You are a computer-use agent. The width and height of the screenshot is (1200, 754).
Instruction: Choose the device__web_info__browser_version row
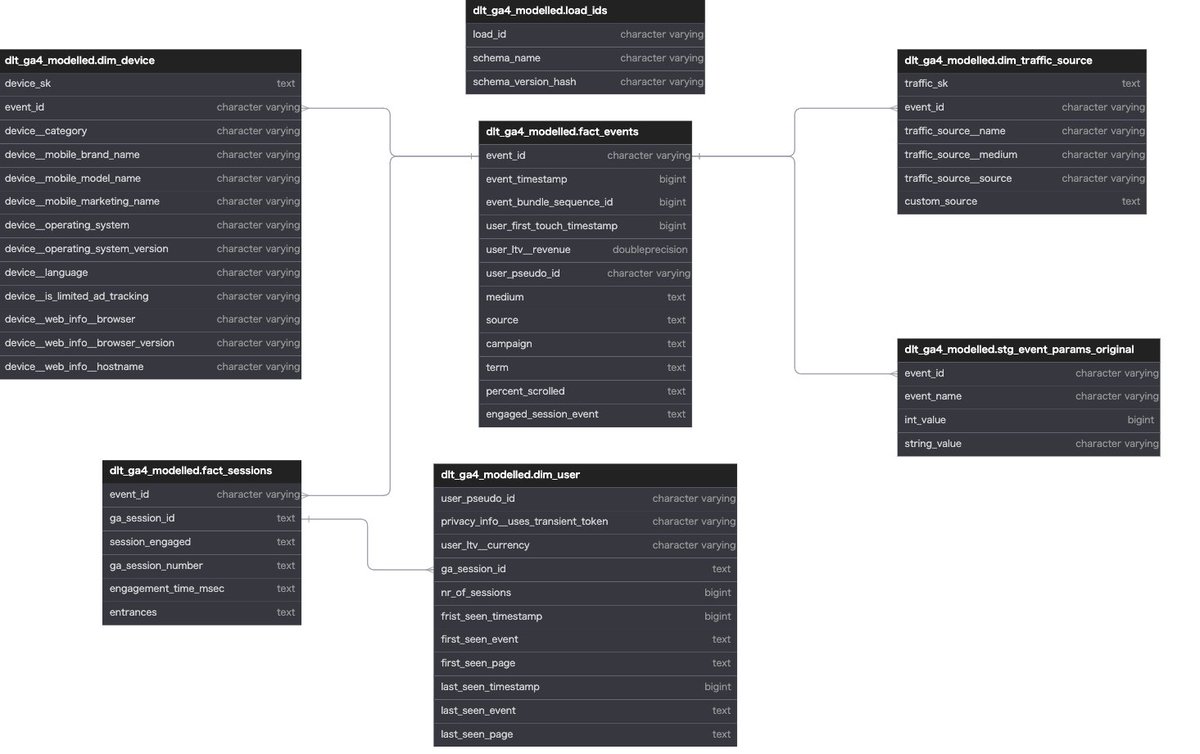click(x=150, y=343)
